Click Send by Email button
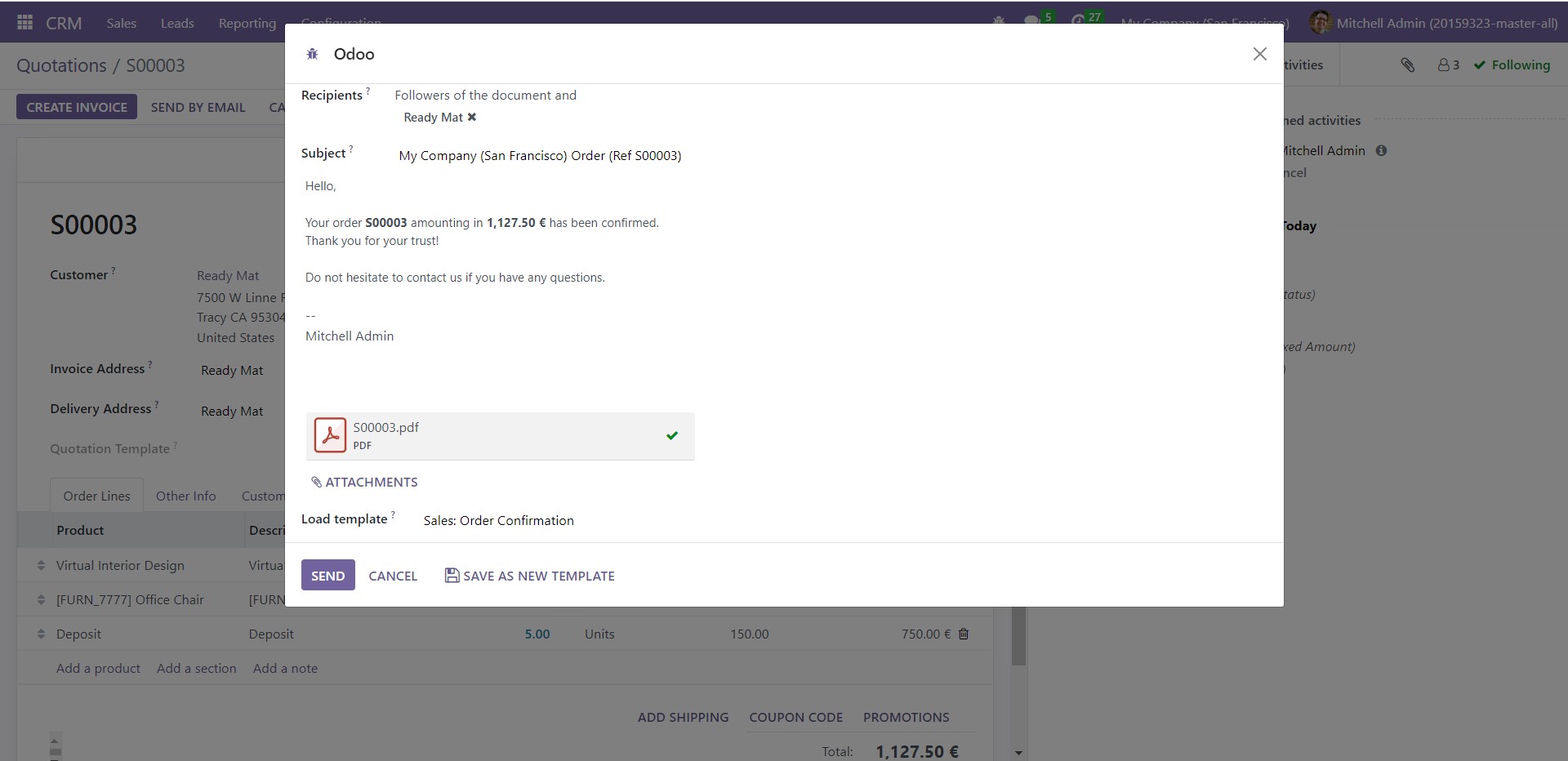 (198, 107)
